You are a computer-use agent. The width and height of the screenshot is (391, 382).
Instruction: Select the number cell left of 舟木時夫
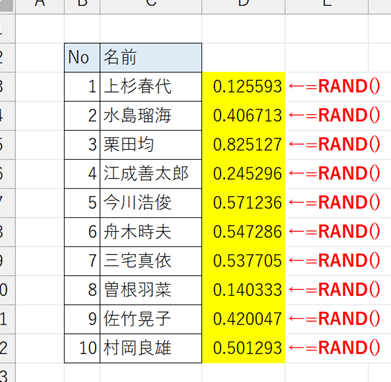[82, 232]
